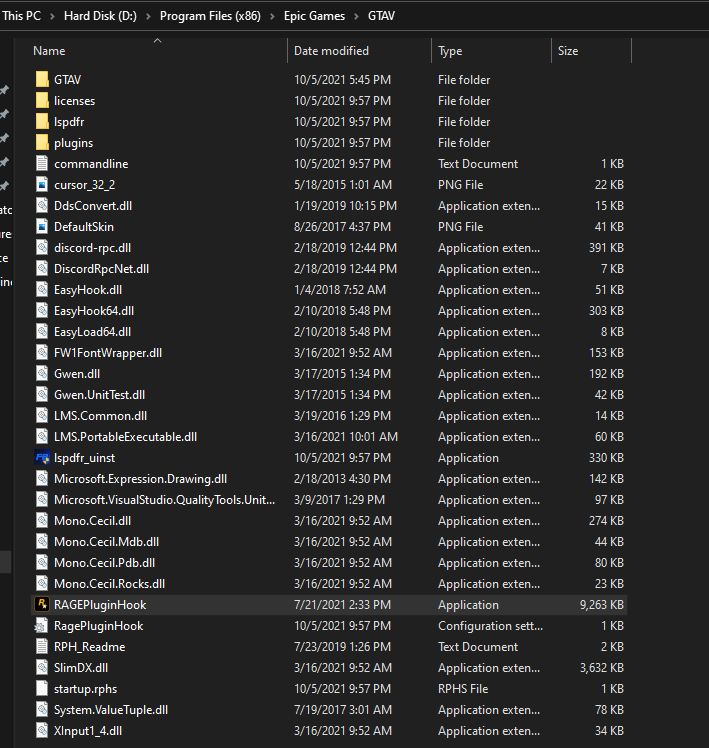The width and height of the screenshot is (709, 748).
Task: Select the Mono.Cecil.Pdb.dll file name
Action: pyautogui.click(x=104, y=563)
